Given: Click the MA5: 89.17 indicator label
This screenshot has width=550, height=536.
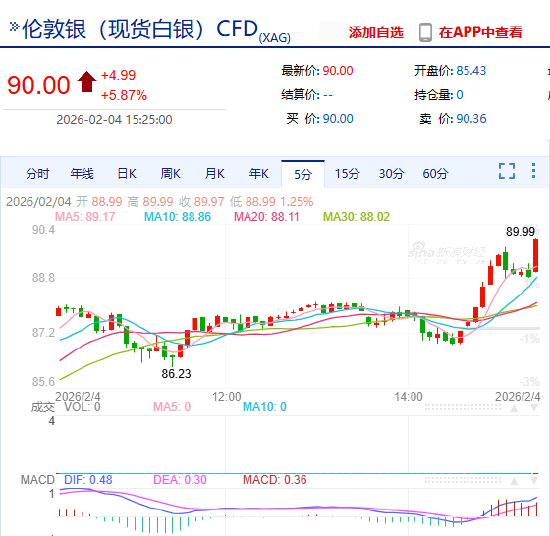Looking at the screenshot, I should [85, 217].
